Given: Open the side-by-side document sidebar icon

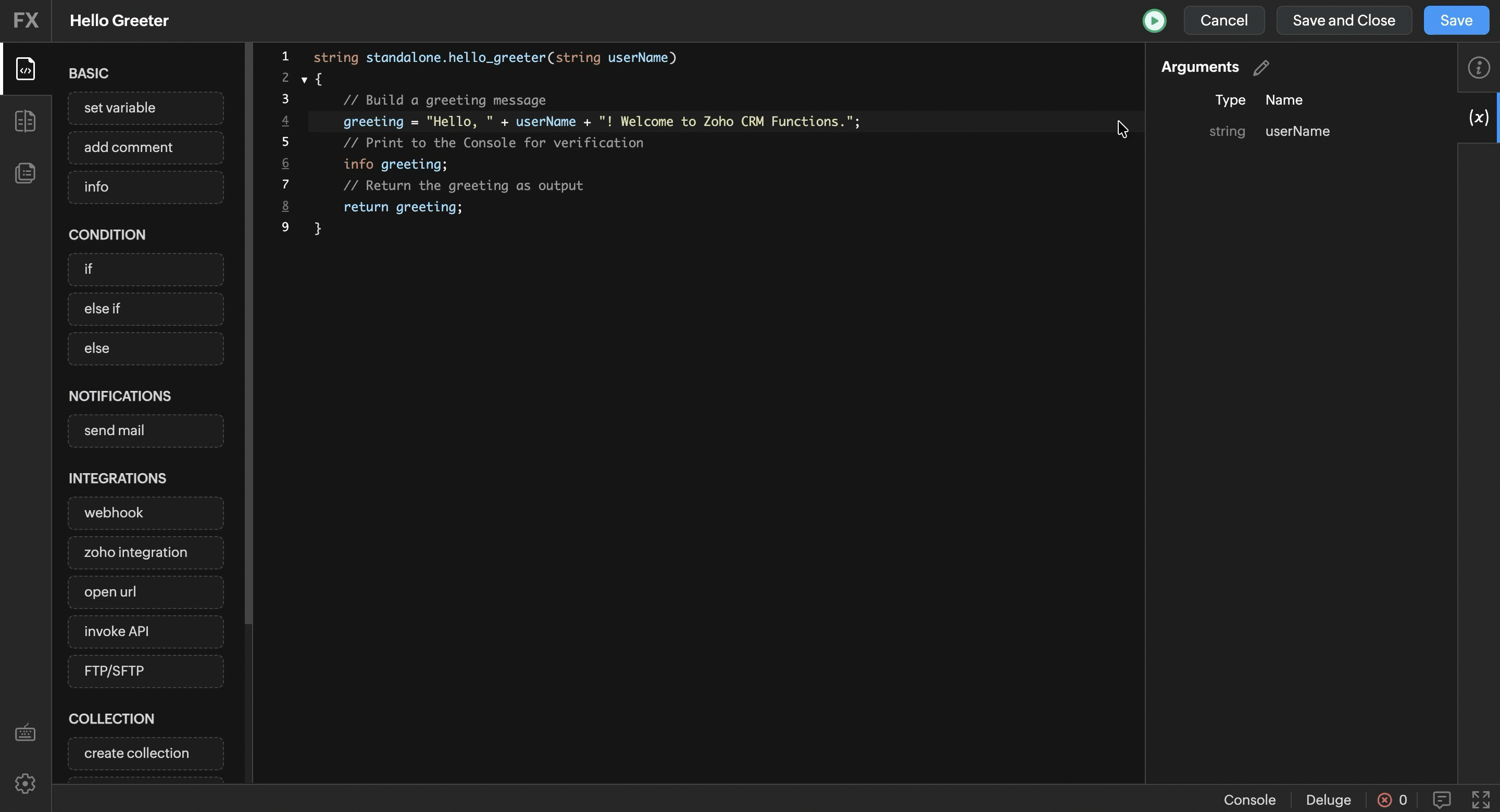Looking at the screenshot, I should tap(25, 121).
